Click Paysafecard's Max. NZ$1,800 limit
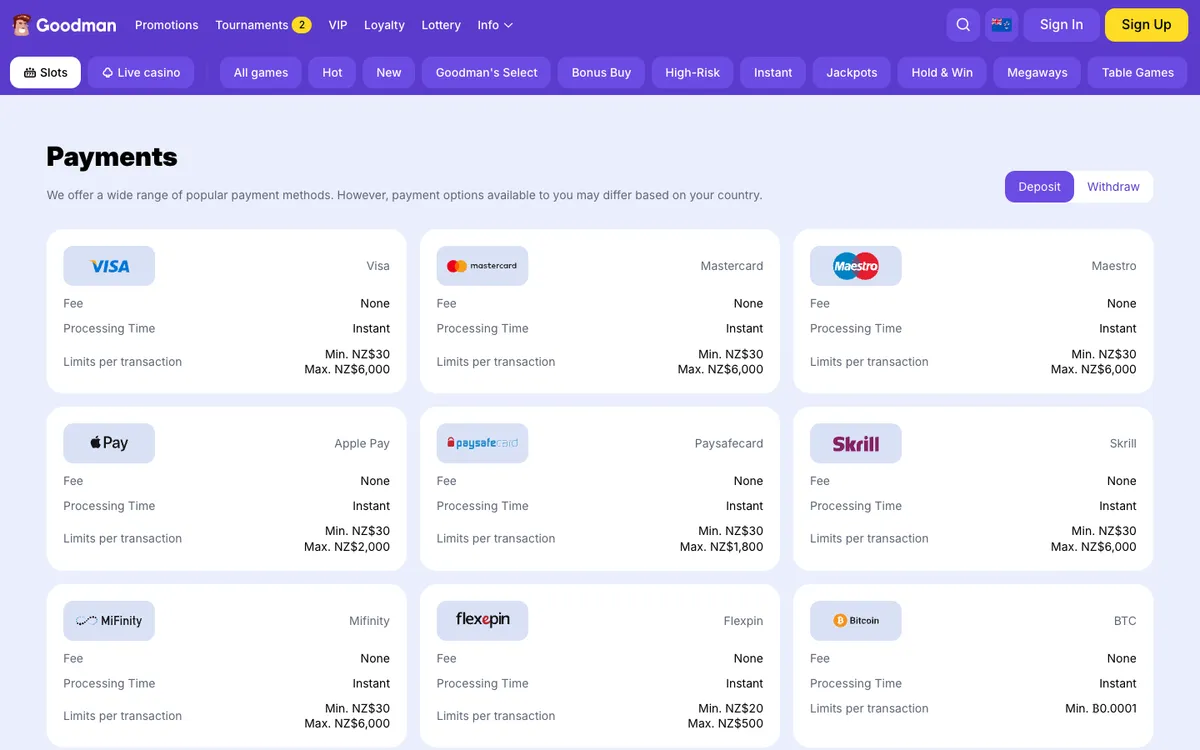Image resolution: width=1200 pixels, height=750 pixels. pos(721,547)
